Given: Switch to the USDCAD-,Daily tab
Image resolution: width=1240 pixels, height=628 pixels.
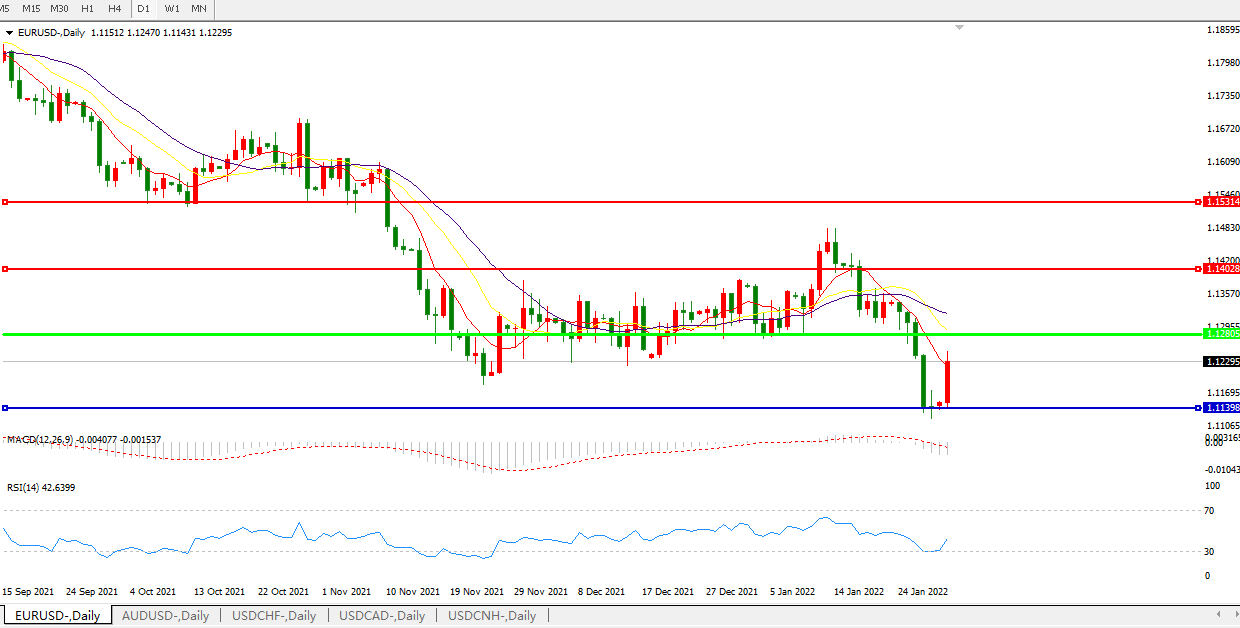Looking at the screenshot, I should coord(383,616).
